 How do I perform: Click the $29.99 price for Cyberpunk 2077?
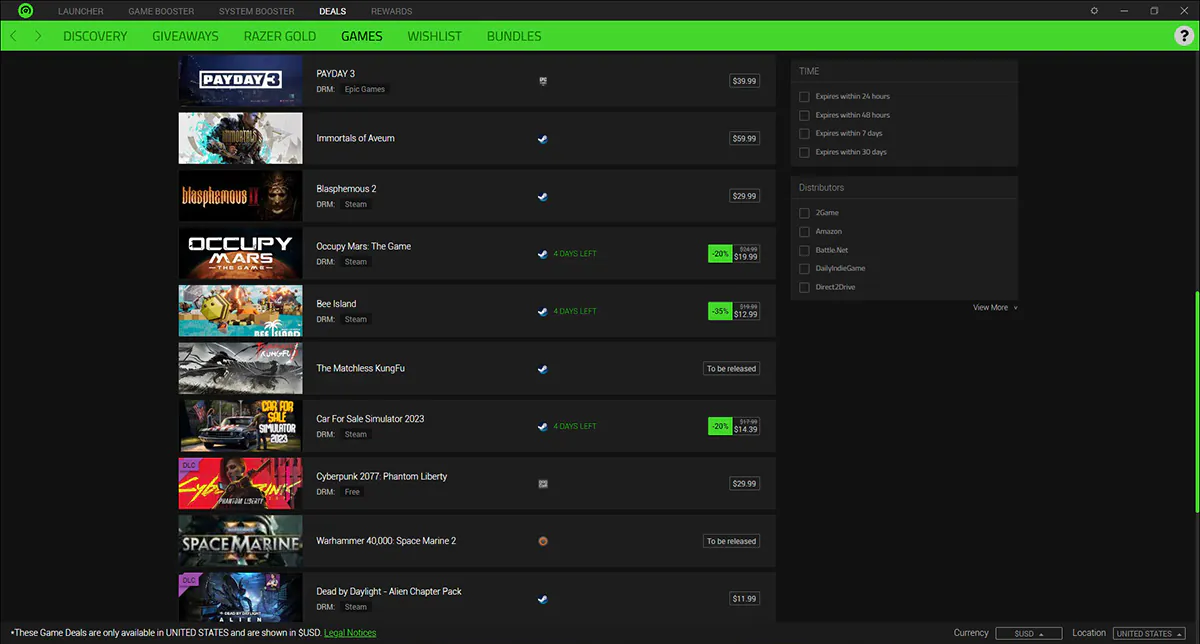pos(744,484)
